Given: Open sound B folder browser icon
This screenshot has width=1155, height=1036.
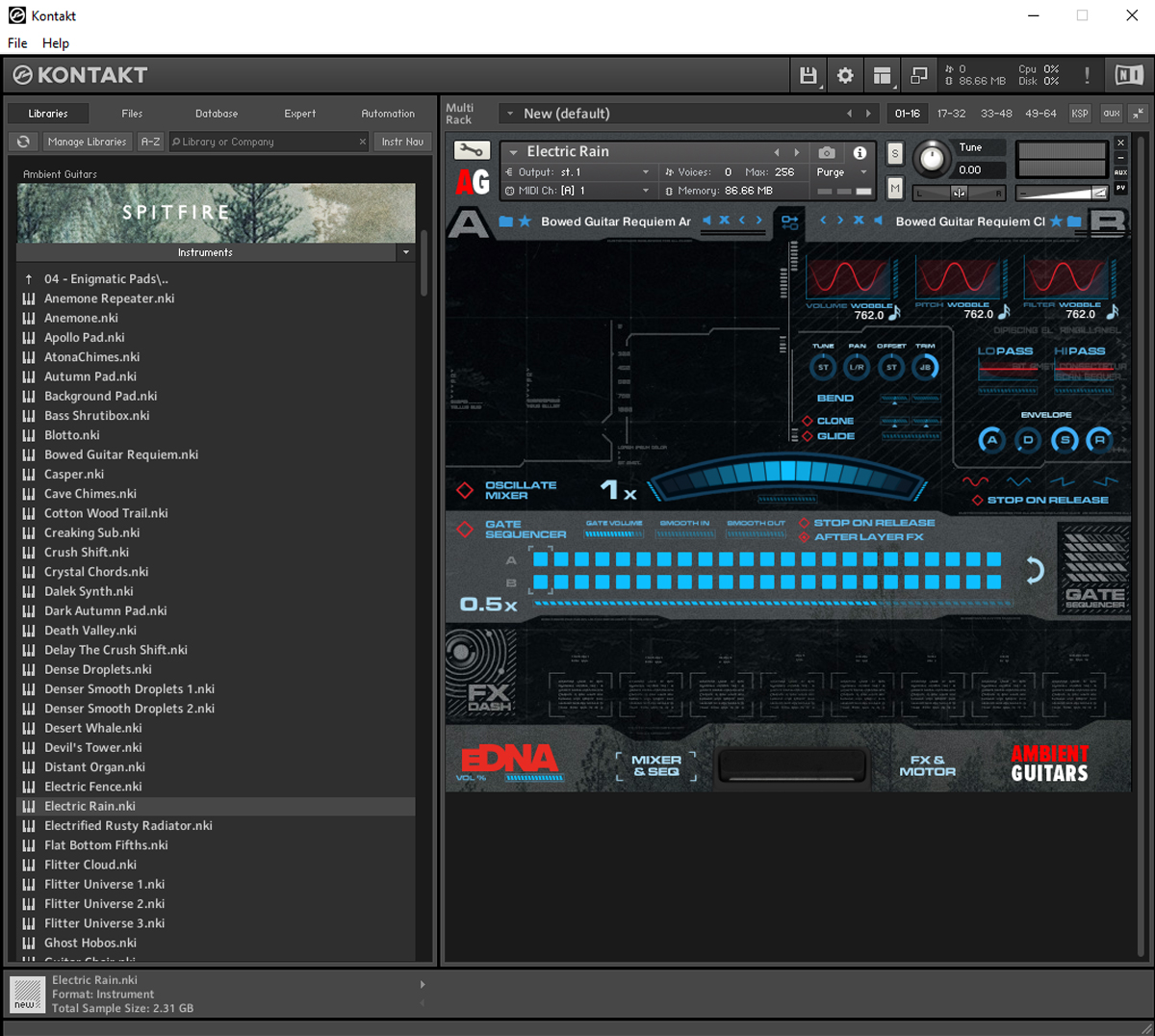Looking at the screenshot, I should [1074, 221].
